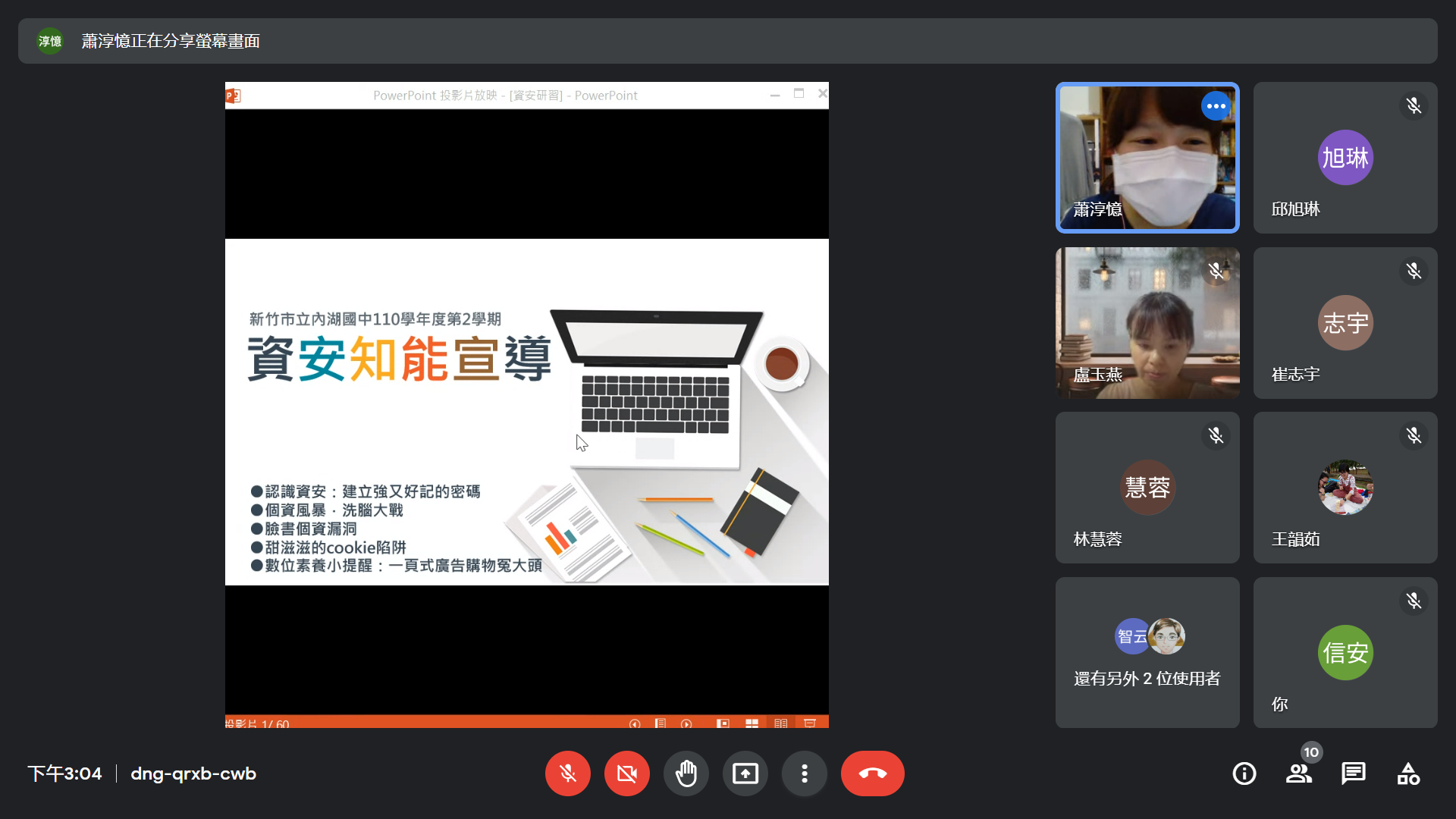The image size is (1456, 819).
Task: Leave call with red hang-up button
Action: pyautogui.click(x=872, y=773)
